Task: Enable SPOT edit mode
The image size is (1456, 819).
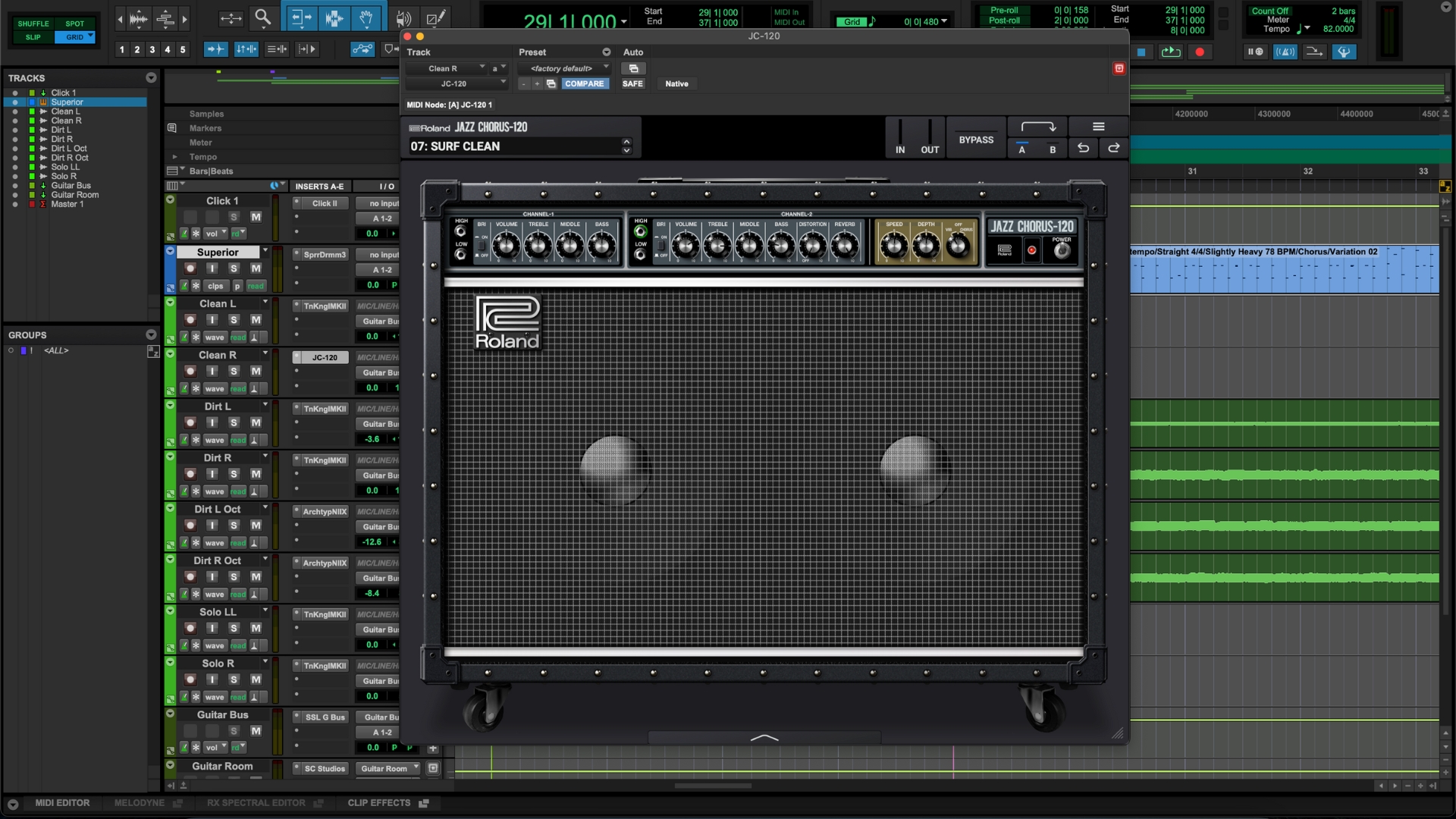Action: pos(74,24)
